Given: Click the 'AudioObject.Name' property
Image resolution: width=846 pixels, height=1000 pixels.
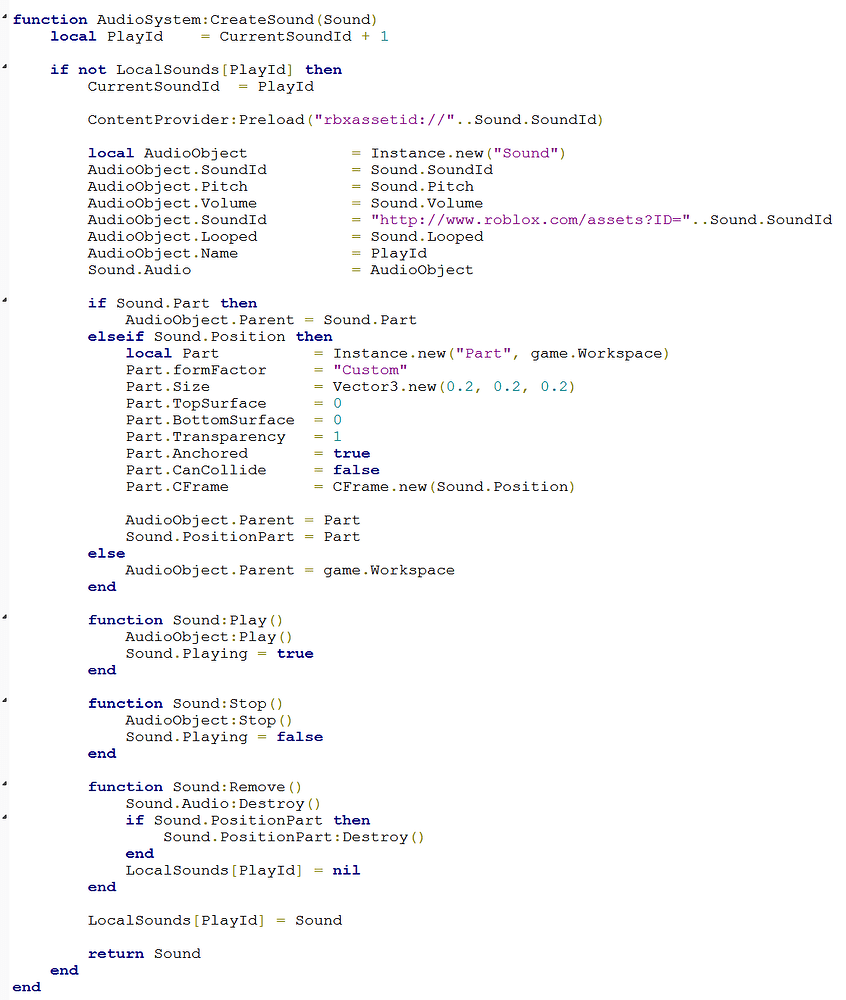Looking at the screenshot, I should [163, 253].
